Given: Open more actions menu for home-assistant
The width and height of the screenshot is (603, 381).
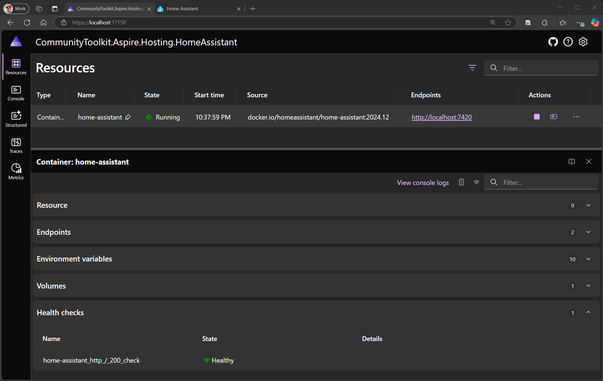Looking at the screenshot, I should 576,117.
